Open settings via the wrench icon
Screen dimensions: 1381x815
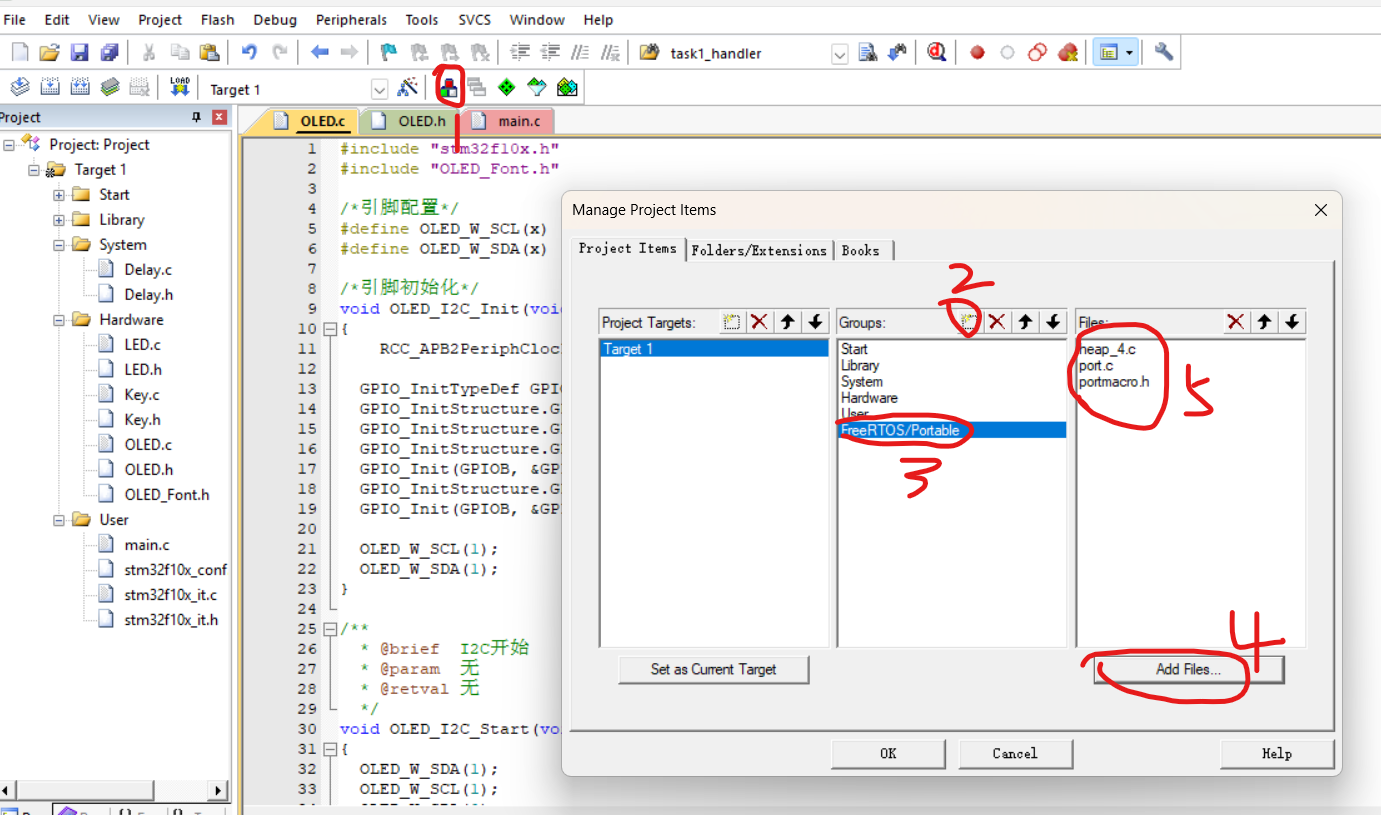click(1163, 51)
